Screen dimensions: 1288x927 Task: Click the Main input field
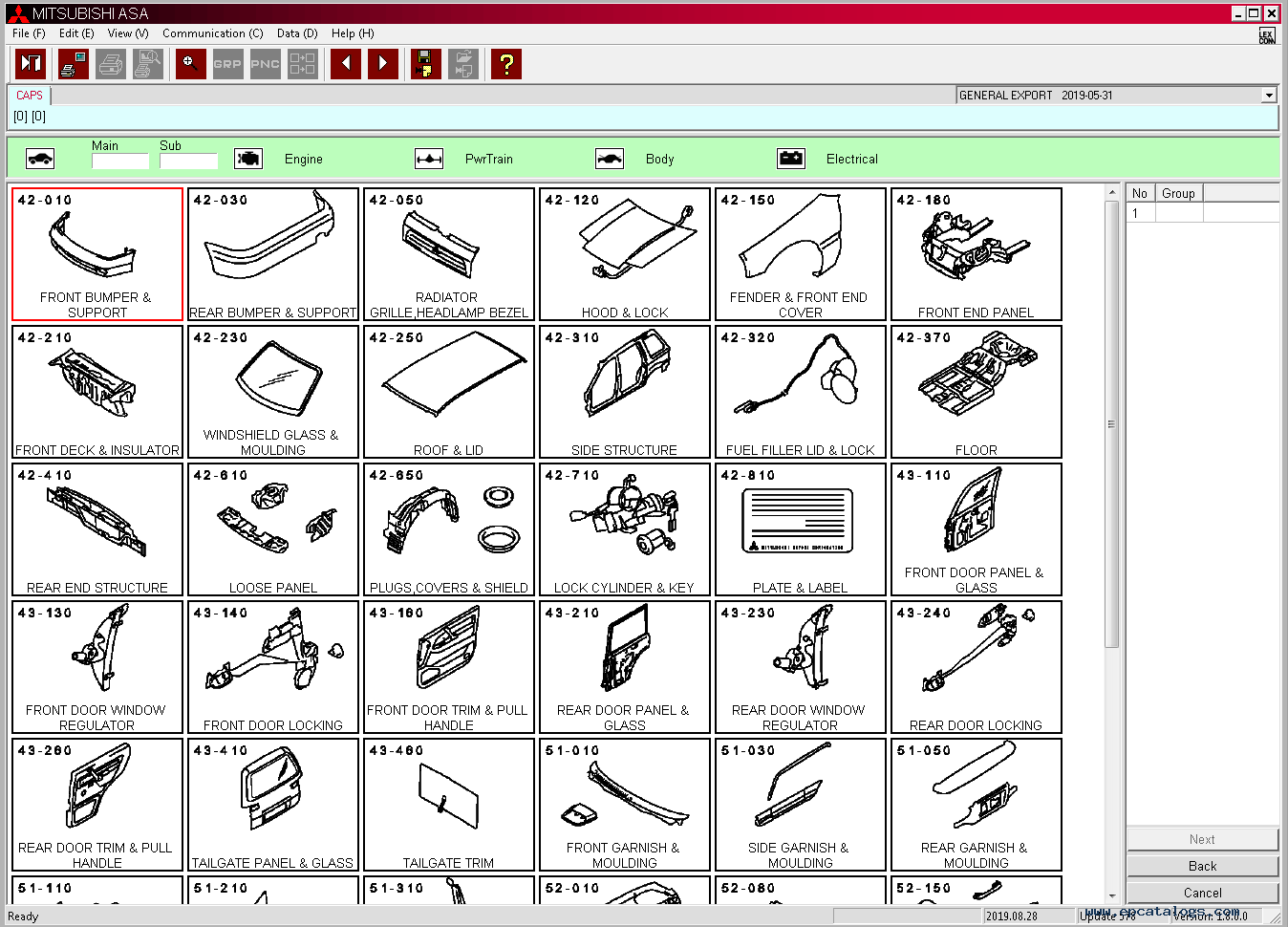tap(120, 161)
